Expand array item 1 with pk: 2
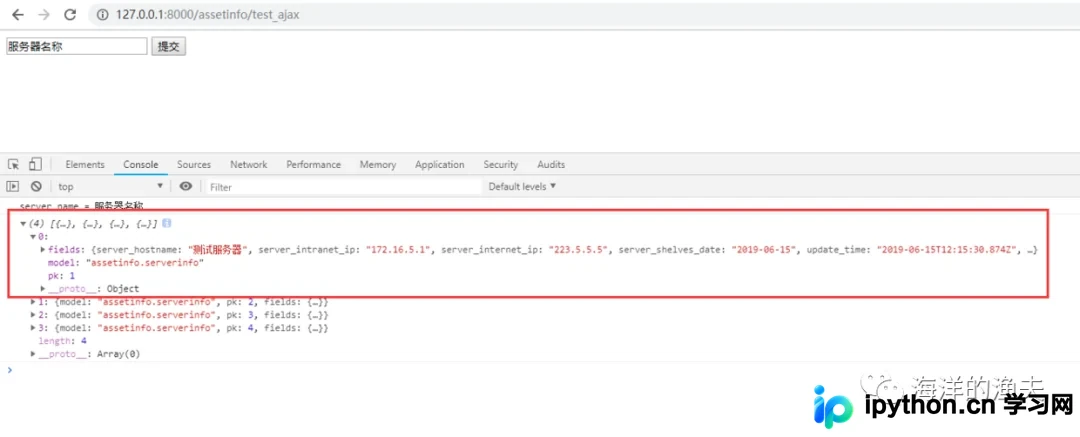 [x=33, y=303]
